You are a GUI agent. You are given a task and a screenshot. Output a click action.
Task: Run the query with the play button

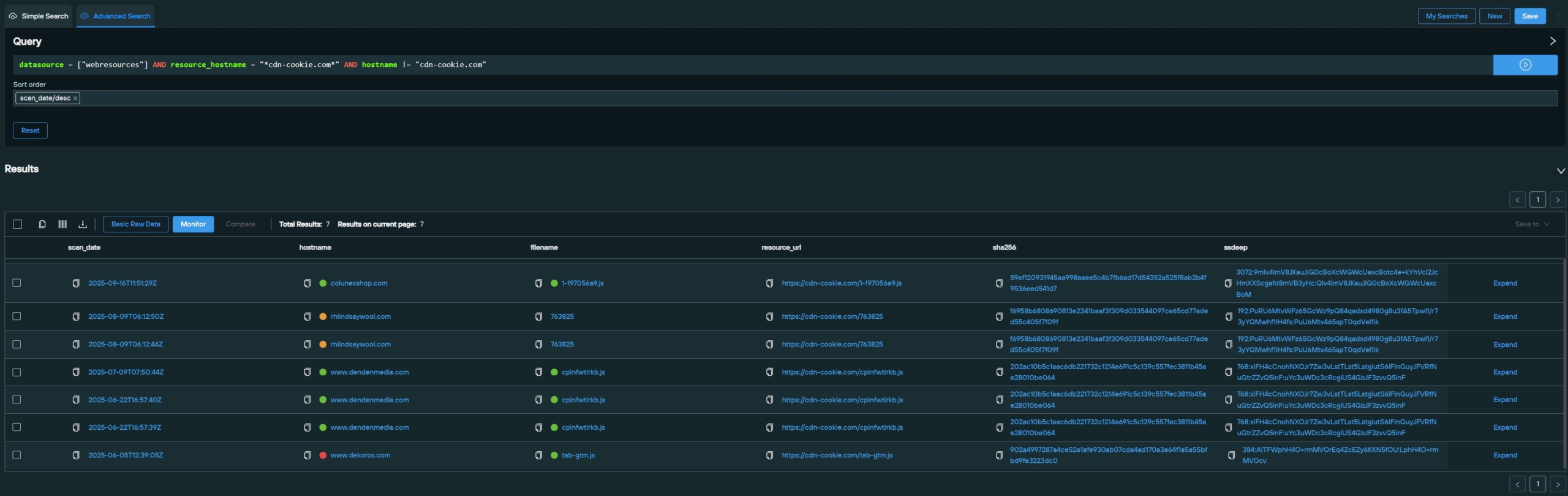(x=1525, y=65)
